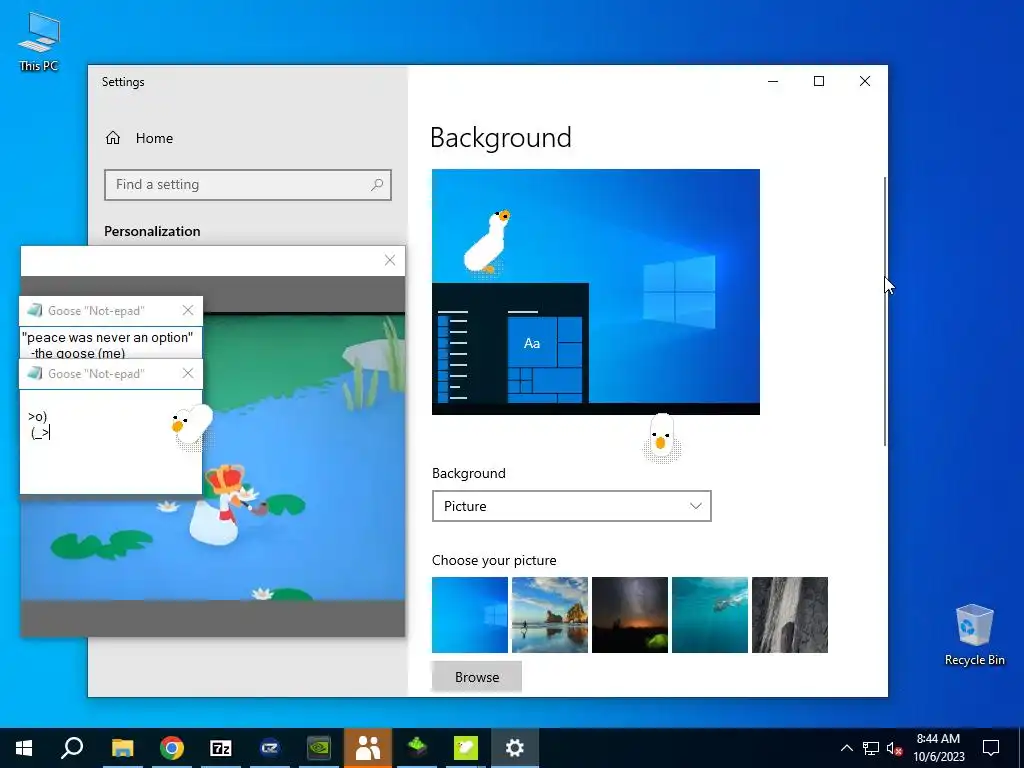Click the clock showing 8:44 AM
1024x768 pixels.
click(x=938, y=748)
